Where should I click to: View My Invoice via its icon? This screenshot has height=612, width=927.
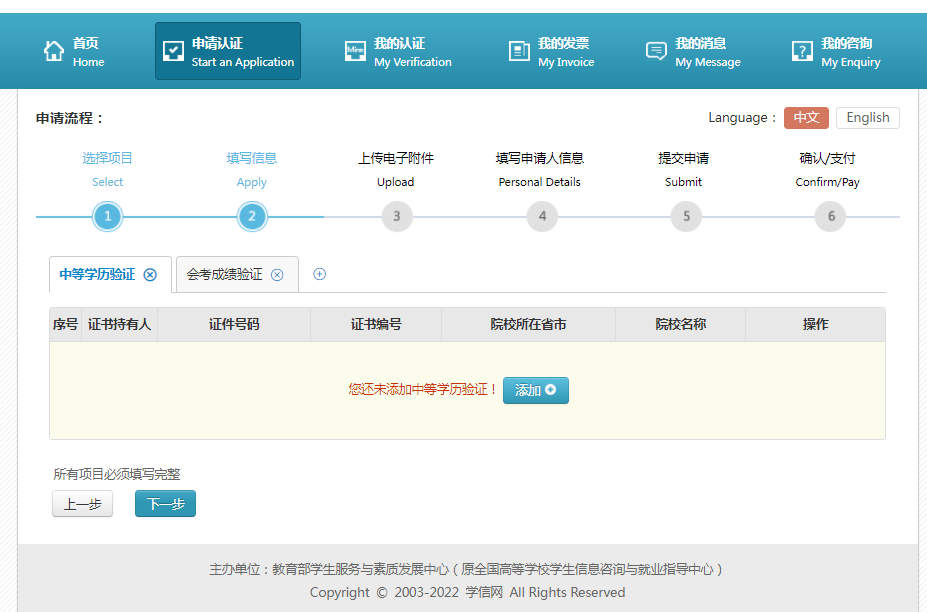(519, 51)
